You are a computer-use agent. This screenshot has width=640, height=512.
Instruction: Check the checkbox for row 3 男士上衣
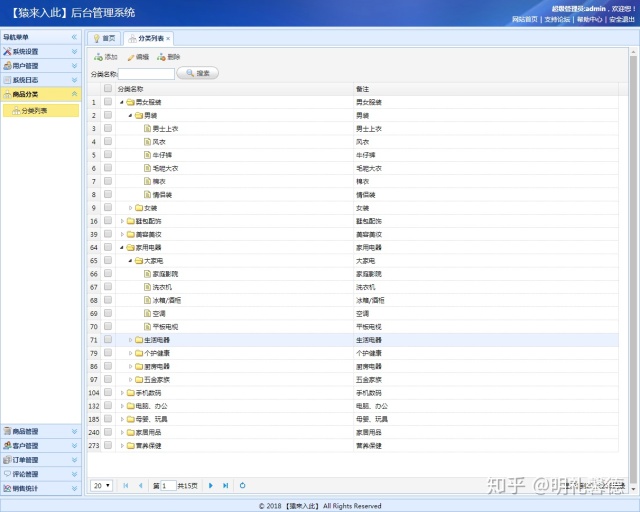[x=108, y=128]
